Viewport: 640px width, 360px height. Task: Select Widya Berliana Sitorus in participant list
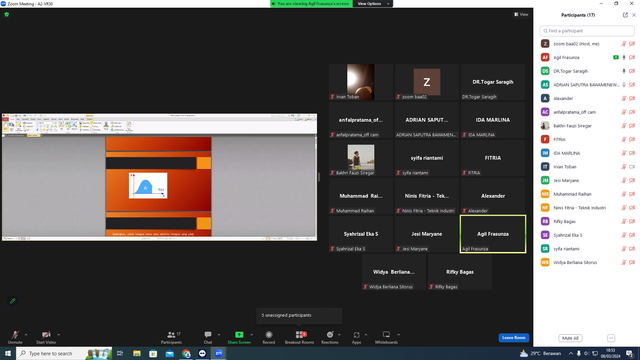point(587,262)
